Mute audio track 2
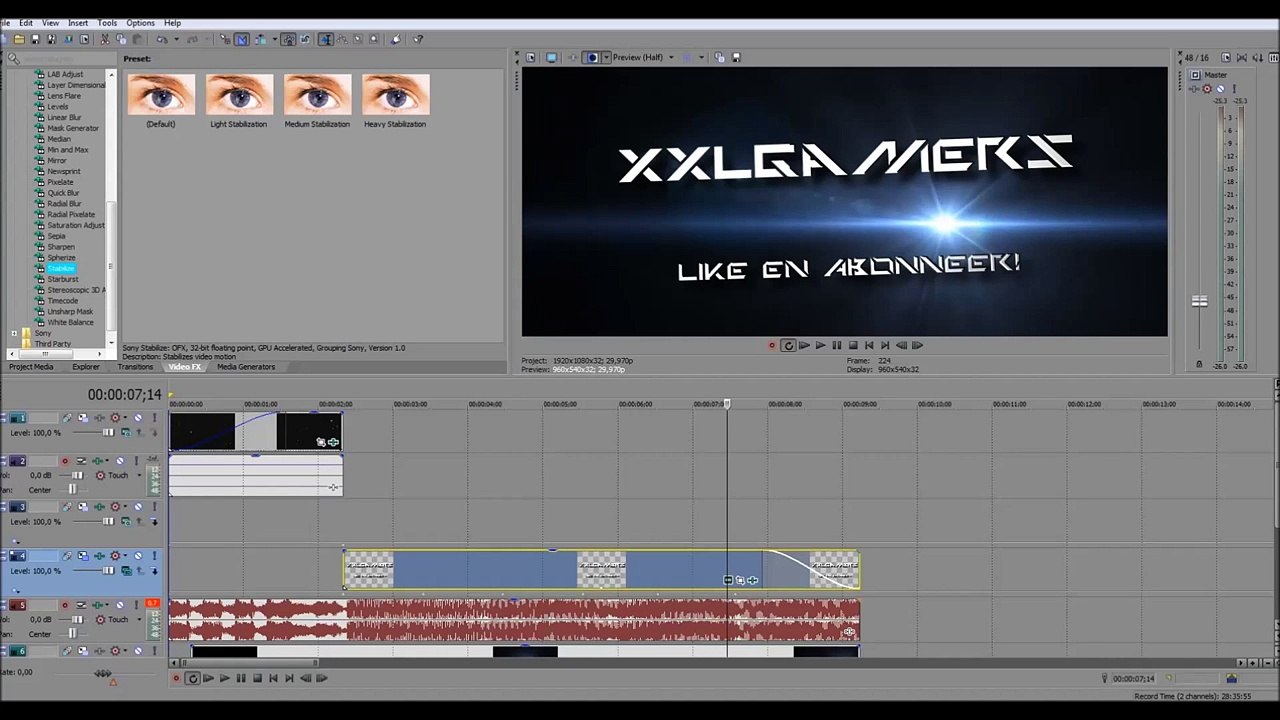1280x720 pixels. [x=120, y=461]
